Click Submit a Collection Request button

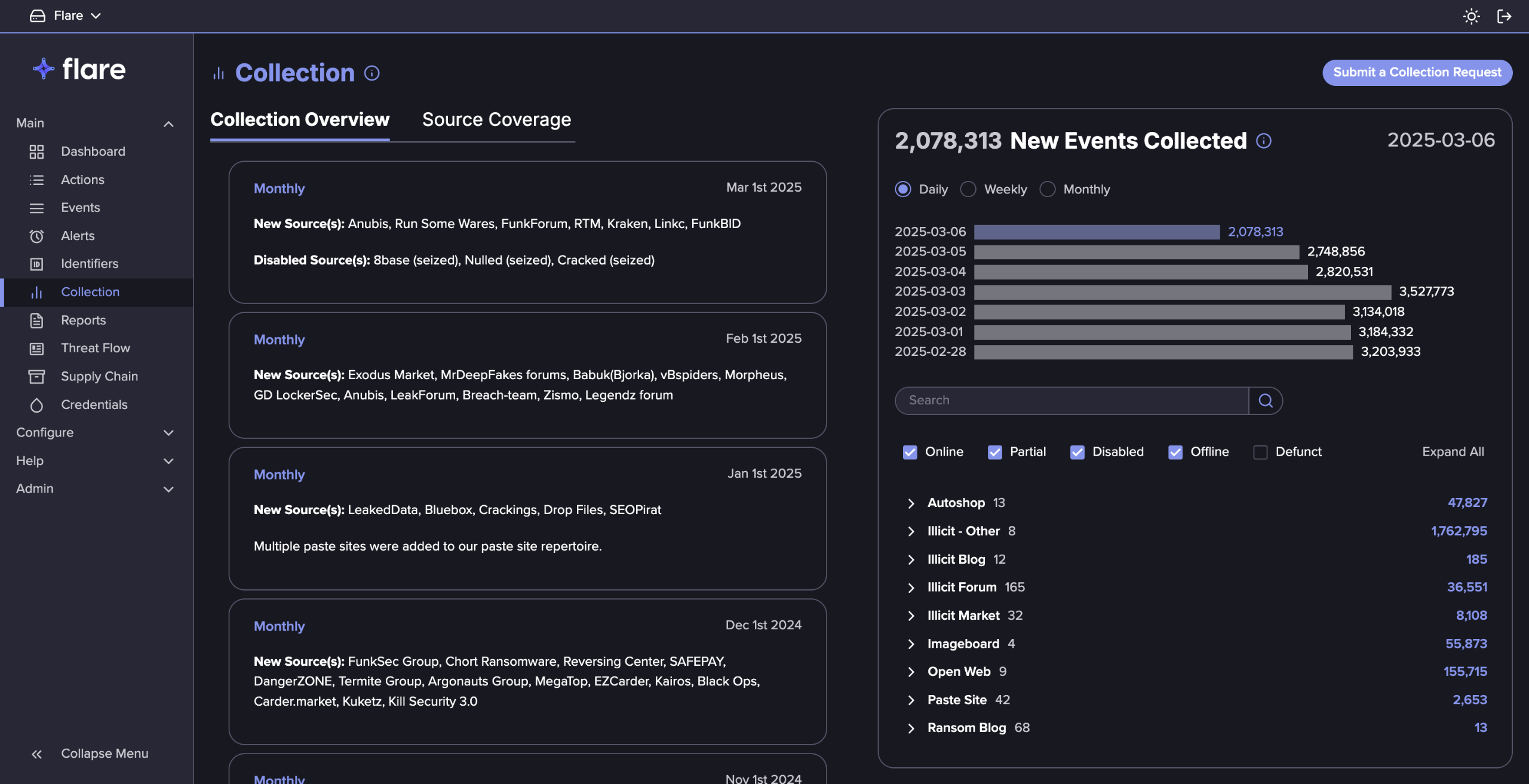(x=1417, y=72)
